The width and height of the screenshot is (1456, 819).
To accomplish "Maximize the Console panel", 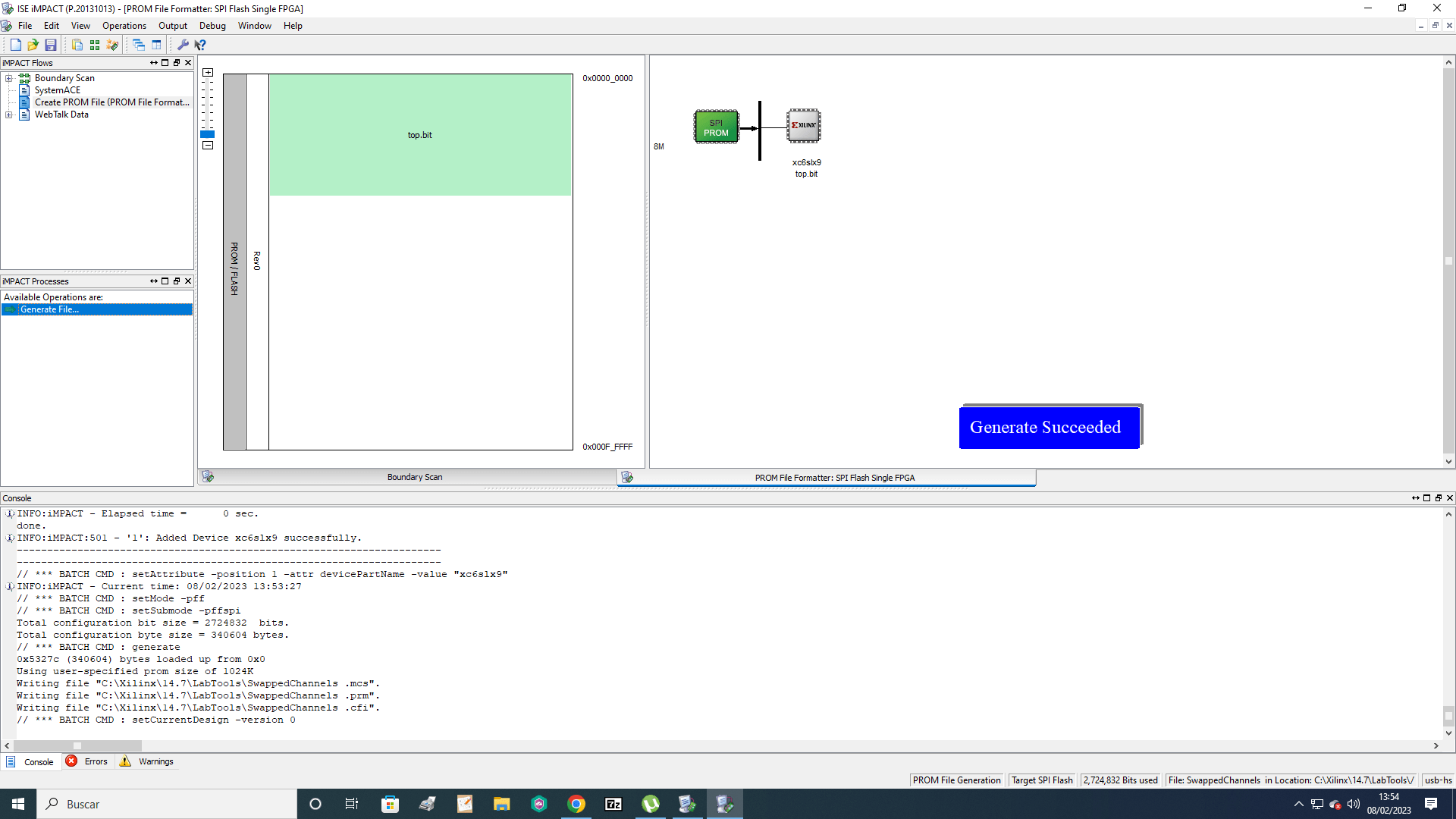I will pos(1426,498).
